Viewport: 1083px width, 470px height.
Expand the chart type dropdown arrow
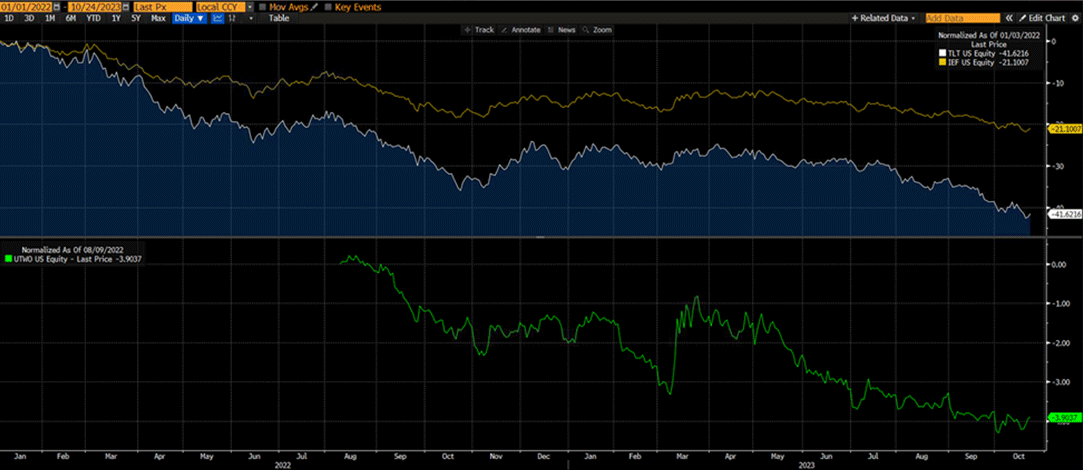[251, 18]
